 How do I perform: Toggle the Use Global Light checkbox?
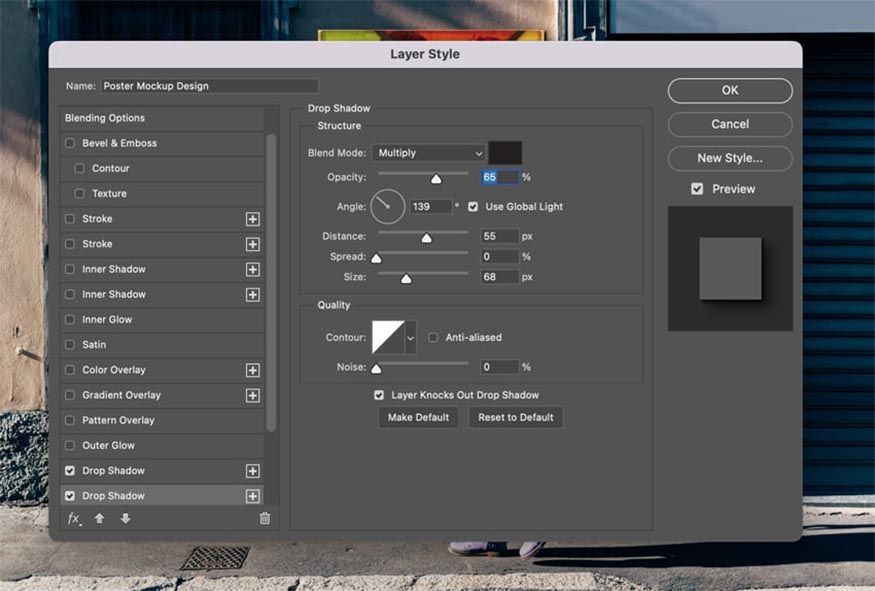tap(473, 207)
